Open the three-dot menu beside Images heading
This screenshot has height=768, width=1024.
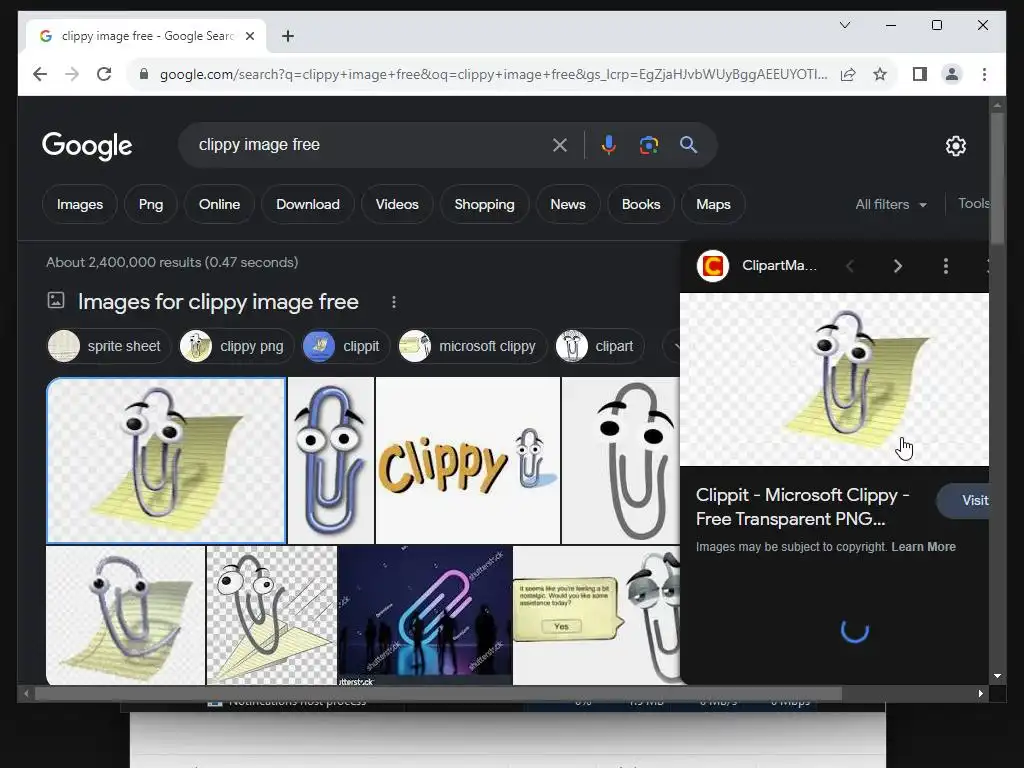point(393,302)
